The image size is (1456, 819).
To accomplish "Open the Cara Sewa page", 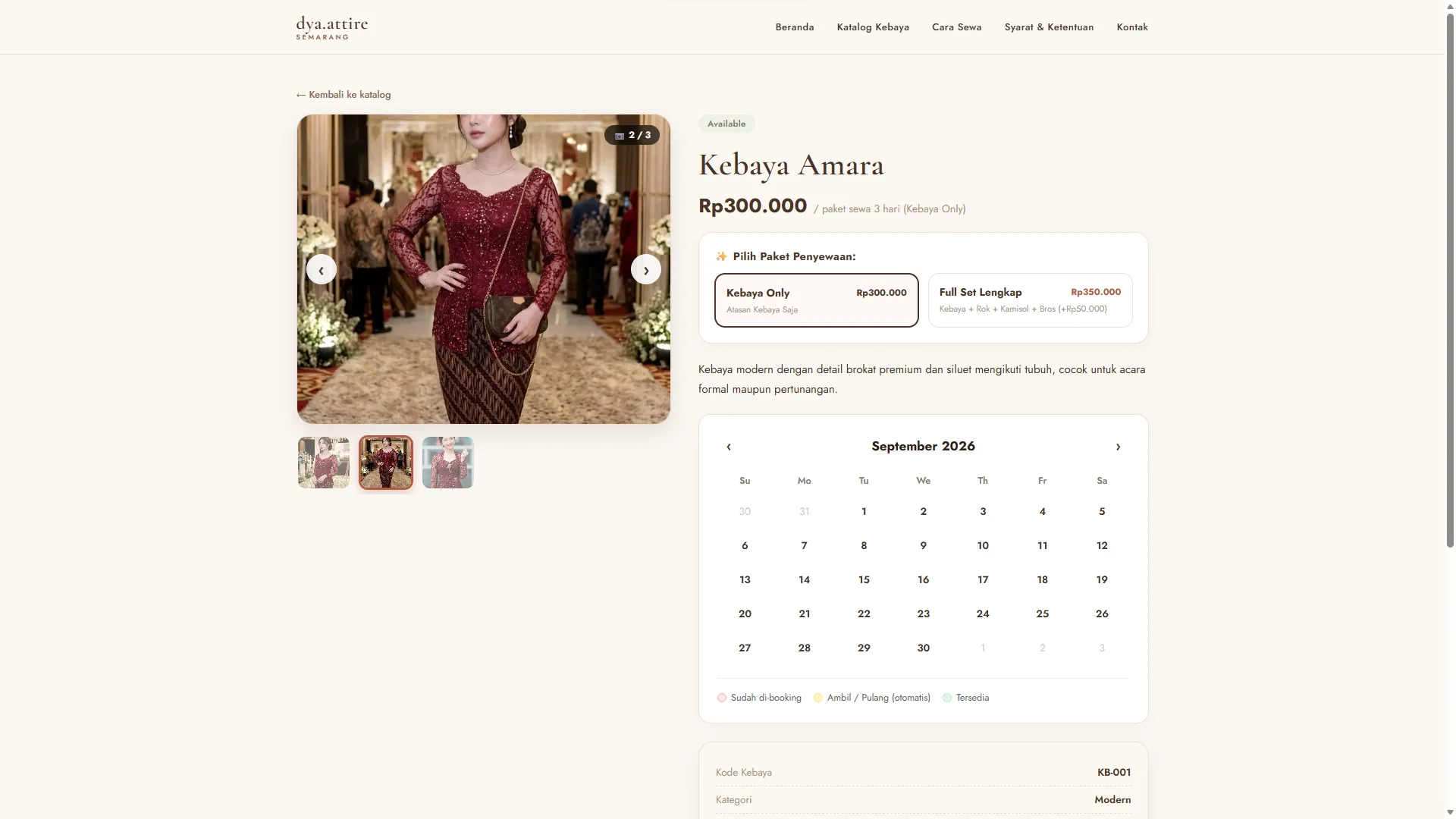I will 957,27.
